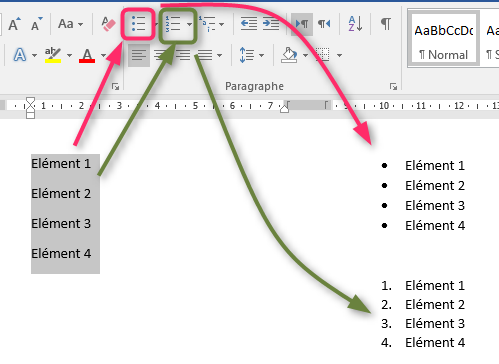
Task: Apply yellow text highlight color
Action: [x=53, y=55]
